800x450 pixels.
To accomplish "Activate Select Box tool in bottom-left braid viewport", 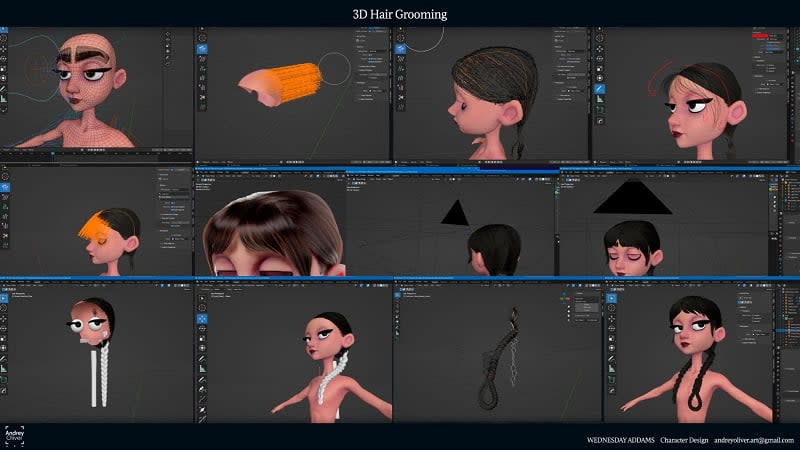I will coord(4,298).
